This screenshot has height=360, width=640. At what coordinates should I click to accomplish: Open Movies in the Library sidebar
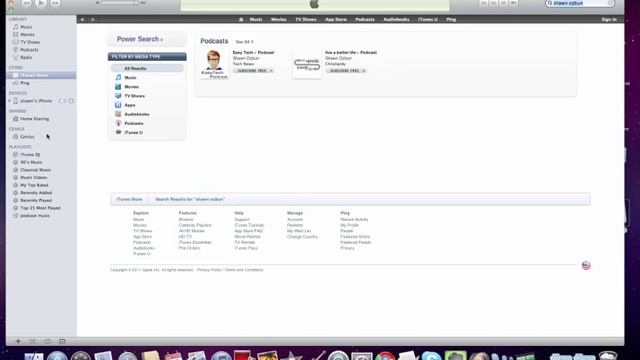point(27,35)
